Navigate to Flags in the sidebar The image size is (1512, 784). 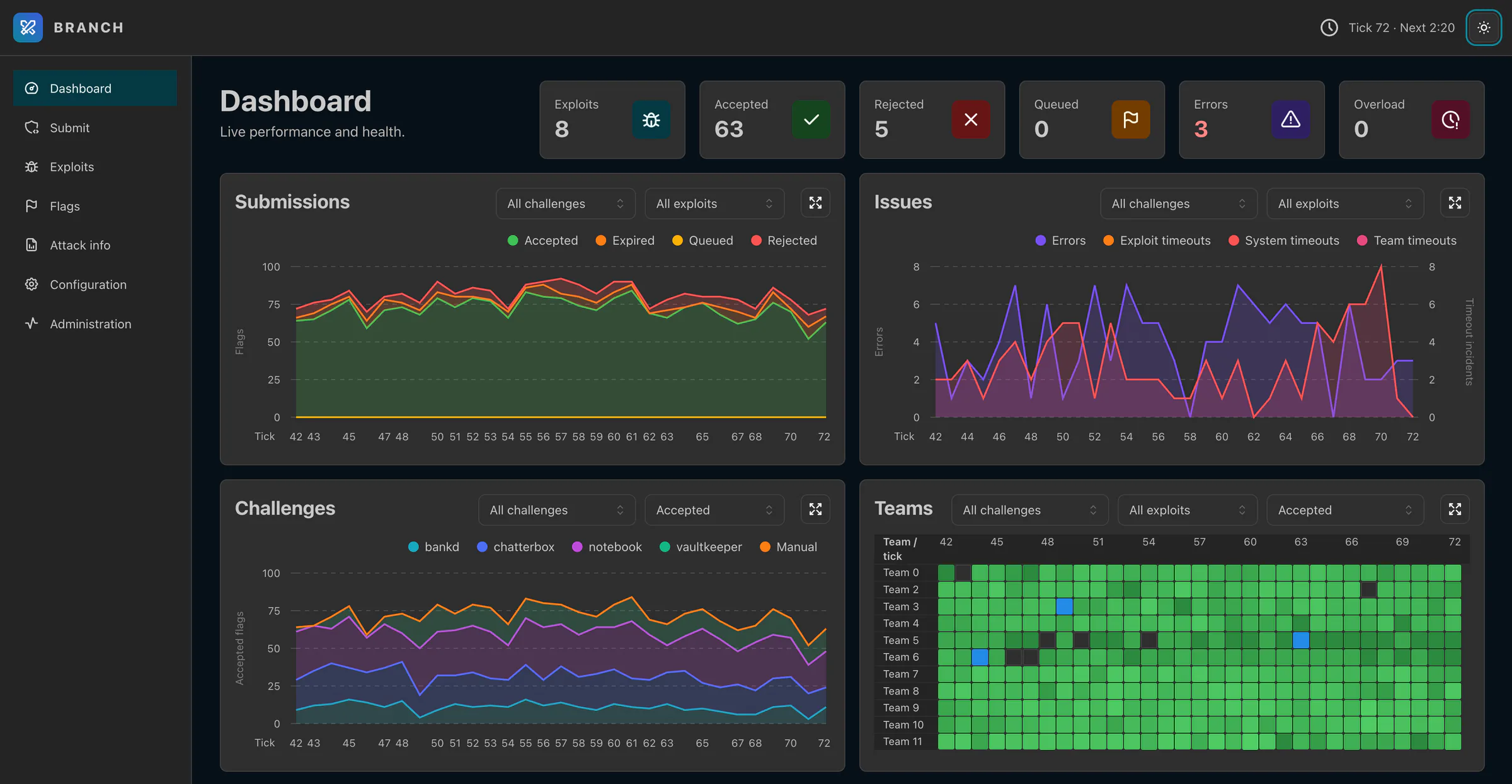94,206
